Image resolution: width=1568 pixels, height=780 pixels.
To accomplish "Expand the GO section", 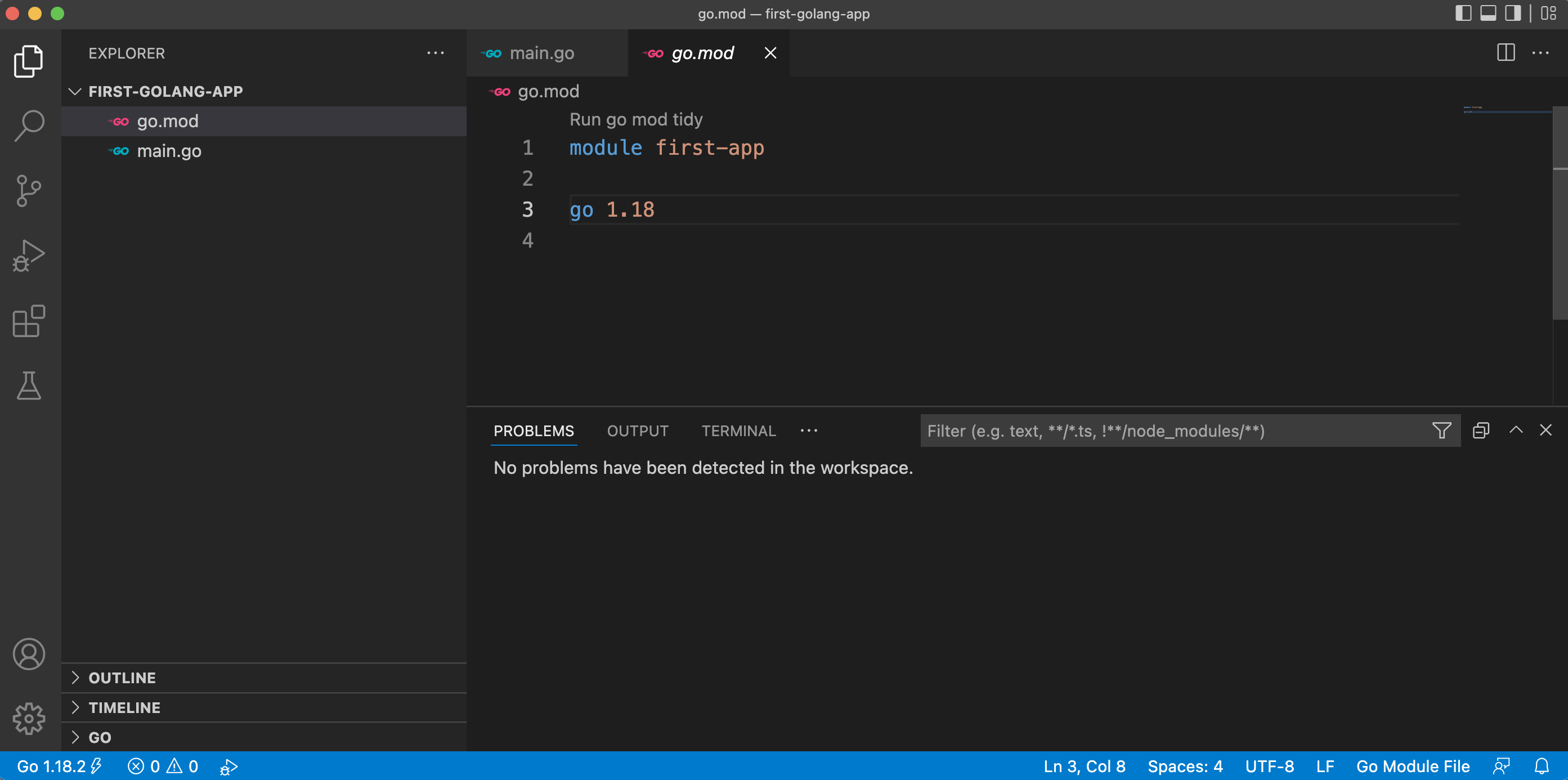I will [263, 737].
